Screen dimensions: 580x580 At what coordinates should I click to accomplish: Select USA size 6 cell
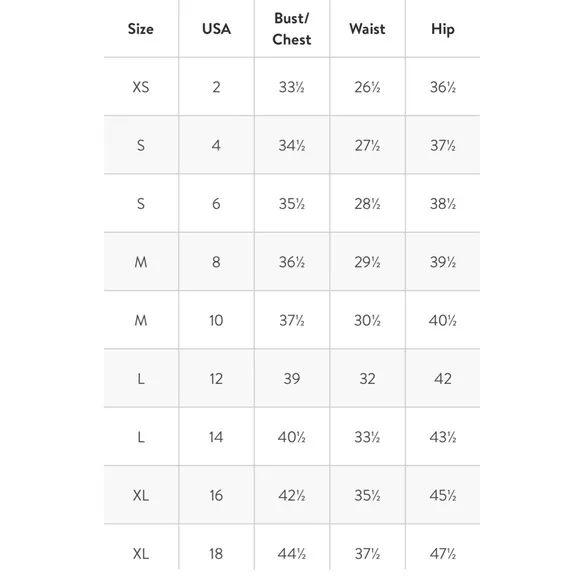[216, 204]
